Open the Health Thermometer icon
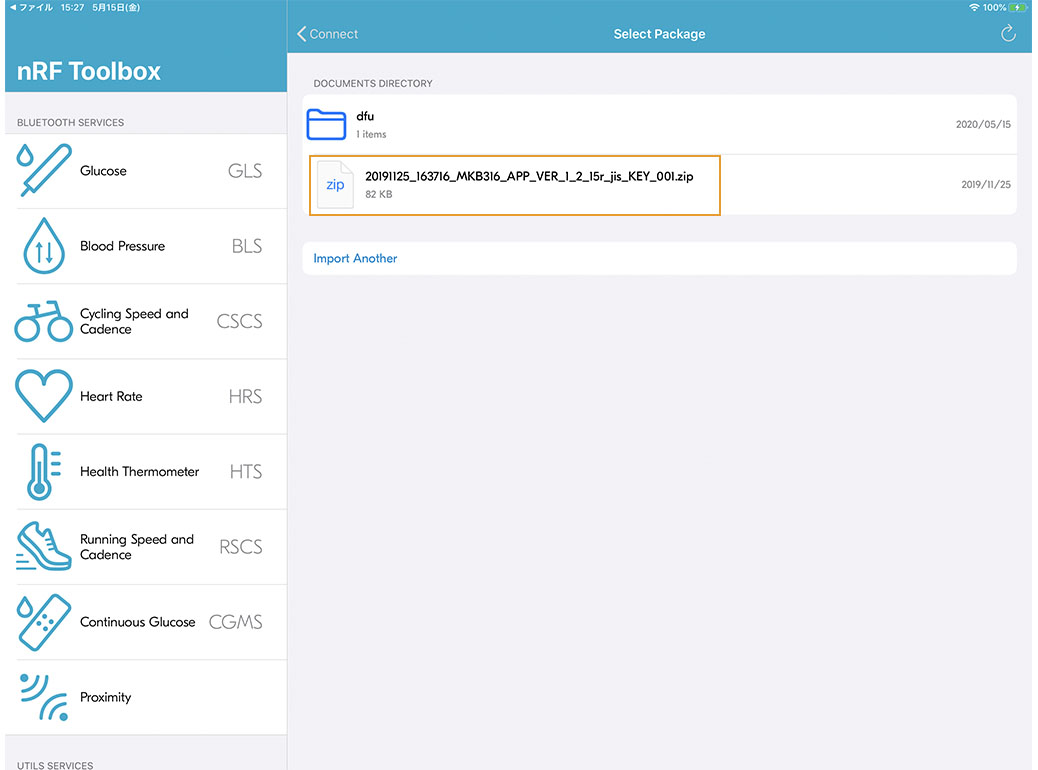Screen dimensions: 1038x770 44,471
